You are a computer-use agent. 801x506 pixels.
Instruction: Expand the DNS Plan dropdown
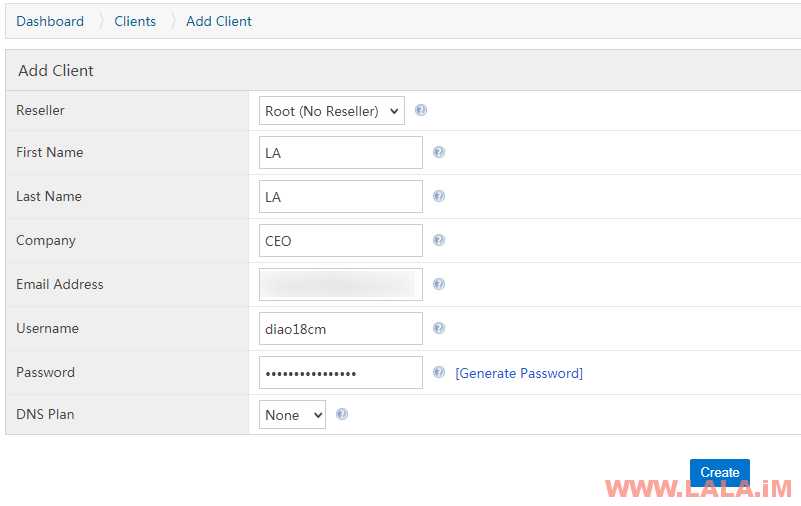click(x=292, y=415)
